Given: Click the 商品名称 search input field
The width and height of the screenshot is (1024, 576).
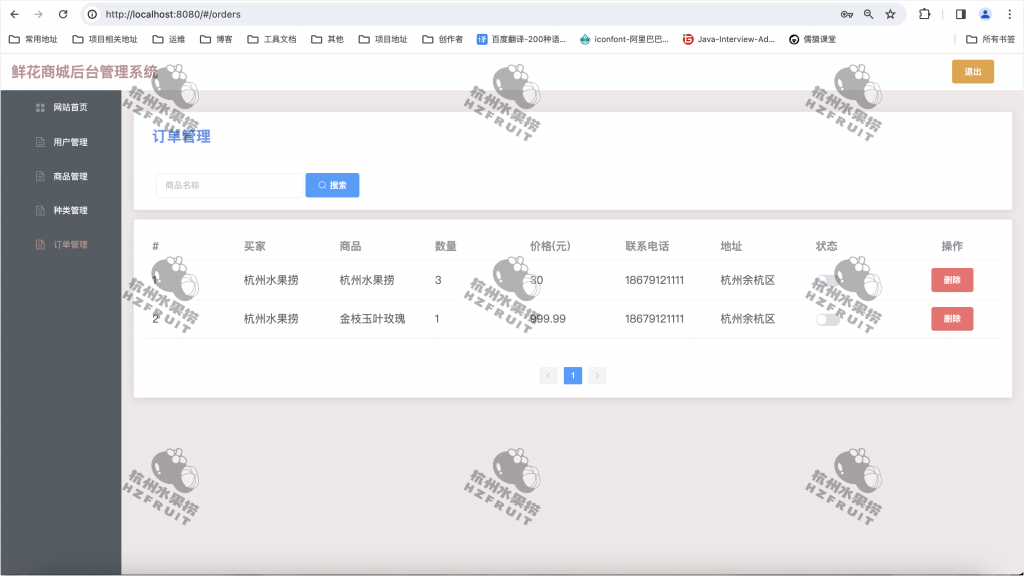Looking at the screenshot, I should point(229,185).
